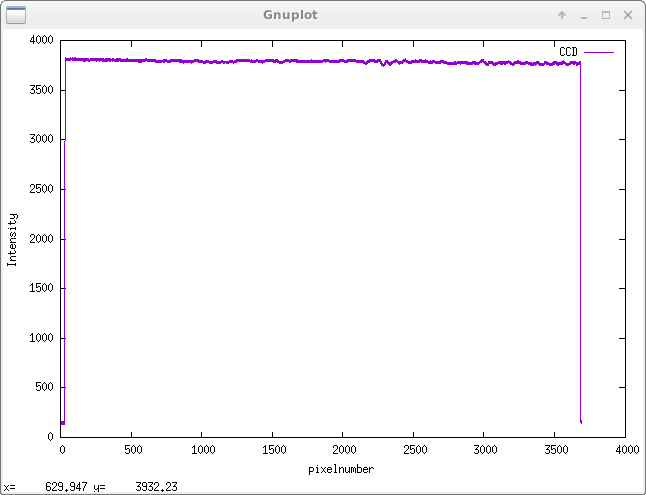646x495 pixels.
Task: Click the x-axis tick label 1000
Action: click(204, 450)
